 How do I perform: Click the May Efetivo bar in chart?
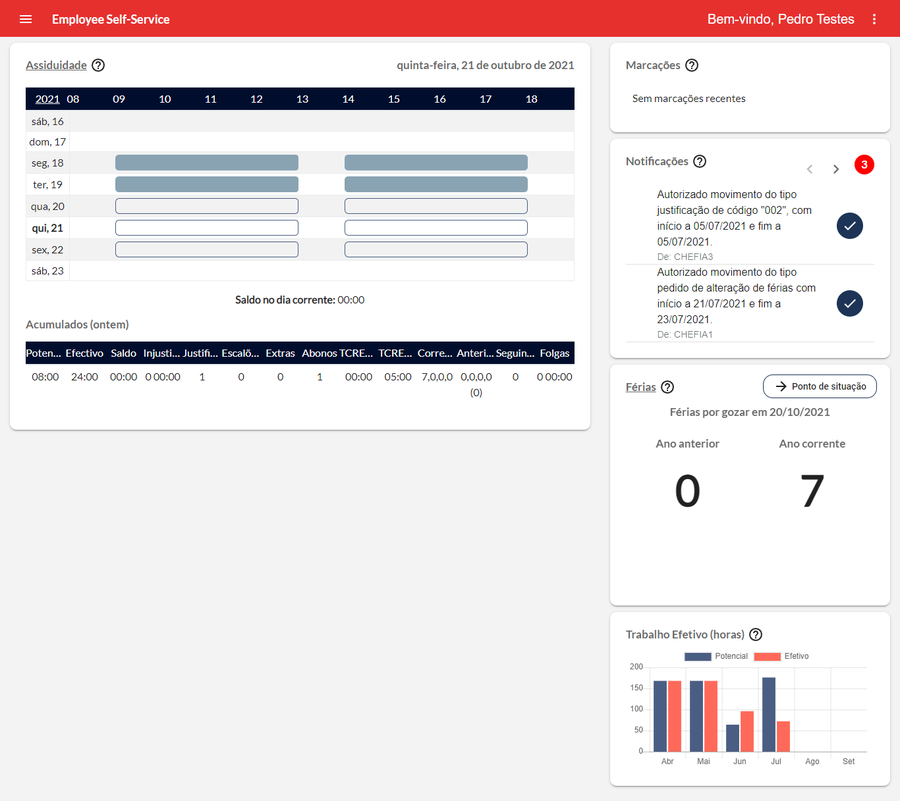tap(711, 716)
